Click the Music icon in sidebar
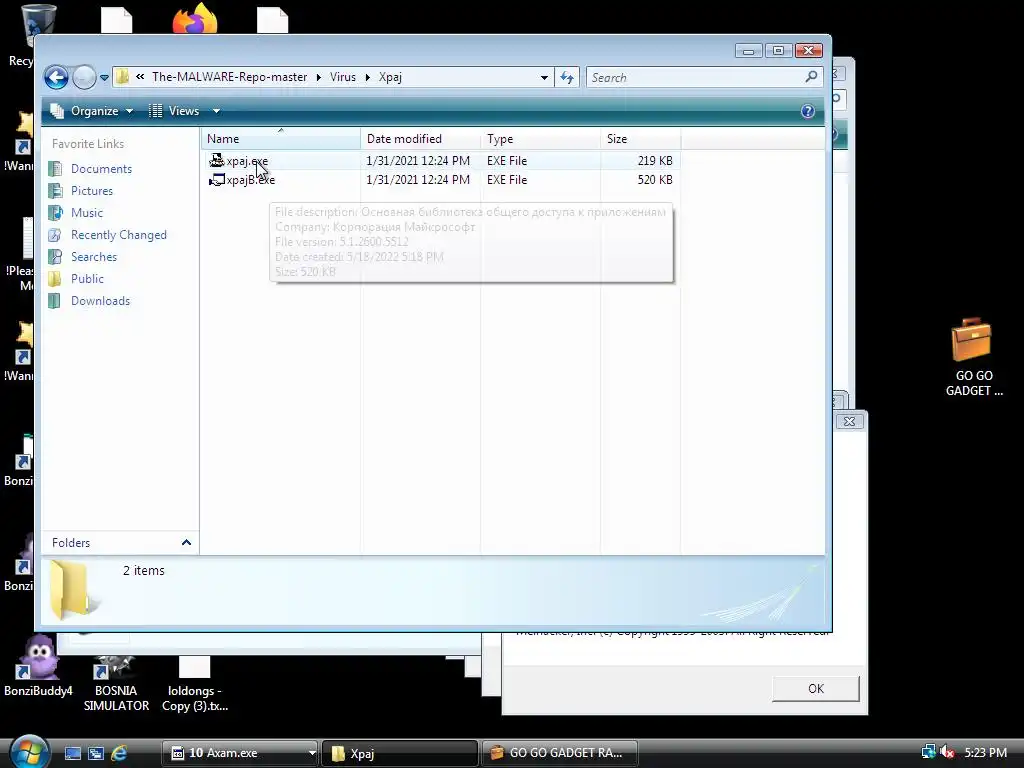 (56, 213)
